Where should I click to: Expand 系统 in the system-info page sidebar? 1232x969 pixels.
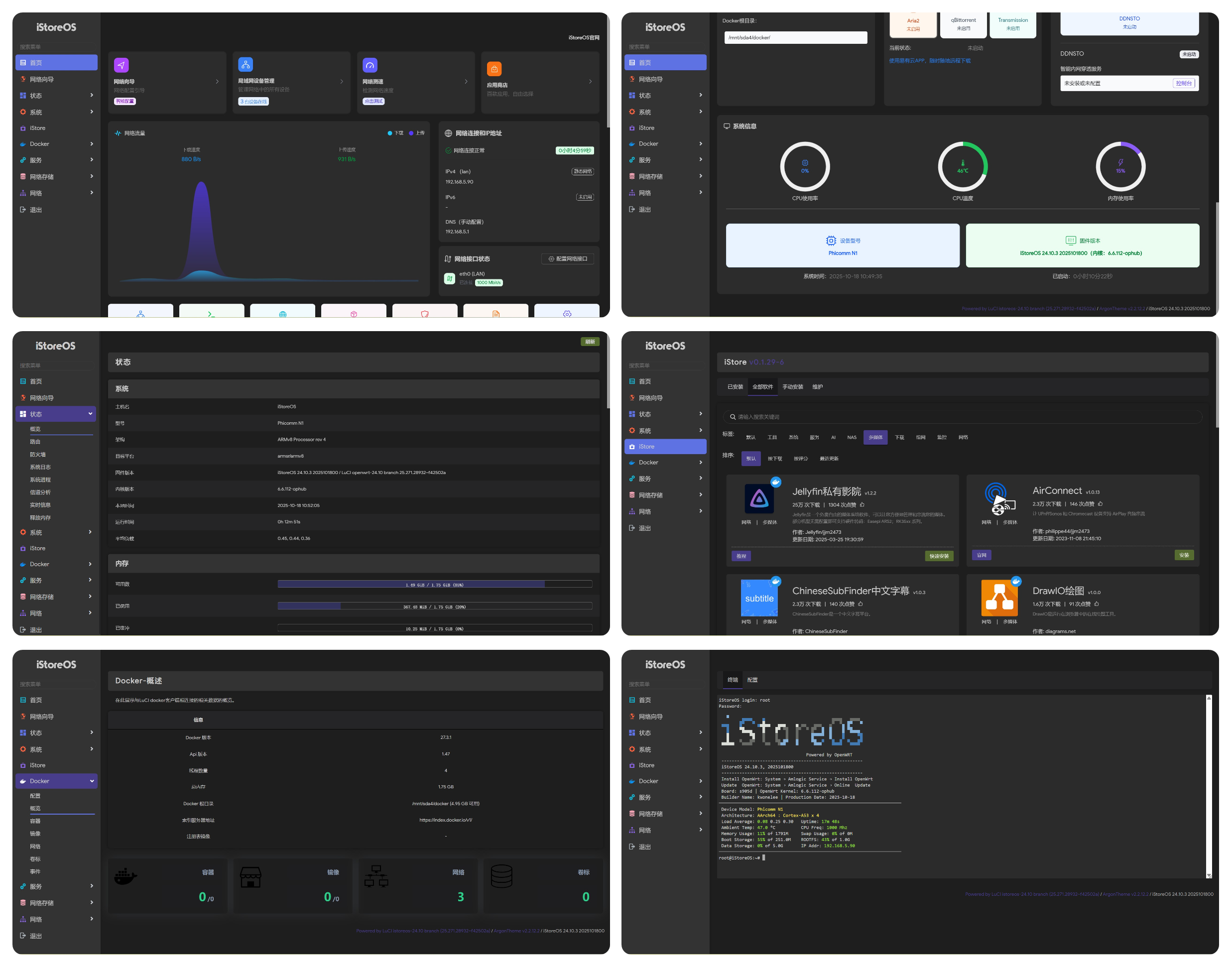point(665,112)
